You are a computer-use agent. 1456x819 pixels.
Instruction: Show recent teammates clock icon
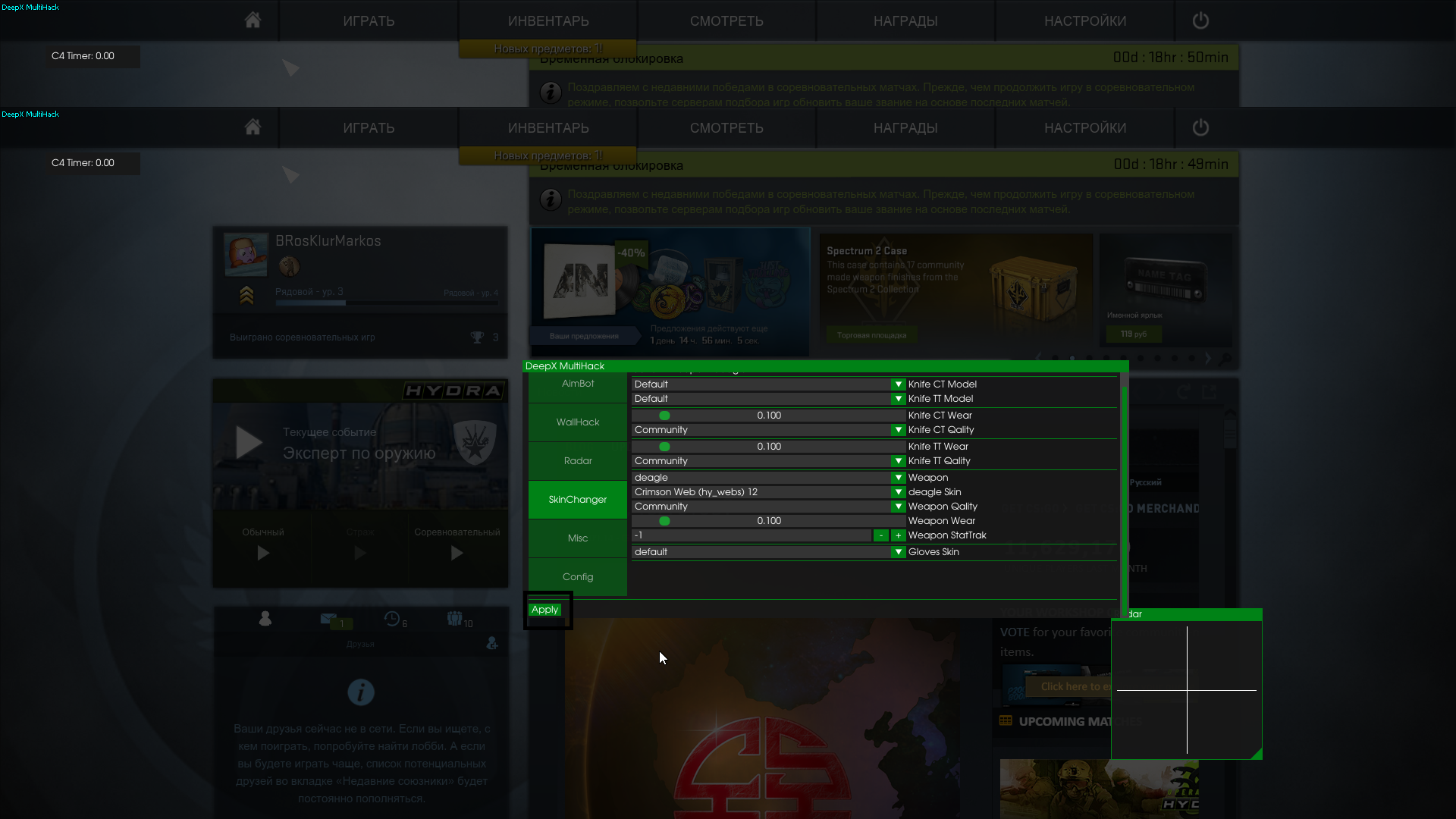point(391,619)
